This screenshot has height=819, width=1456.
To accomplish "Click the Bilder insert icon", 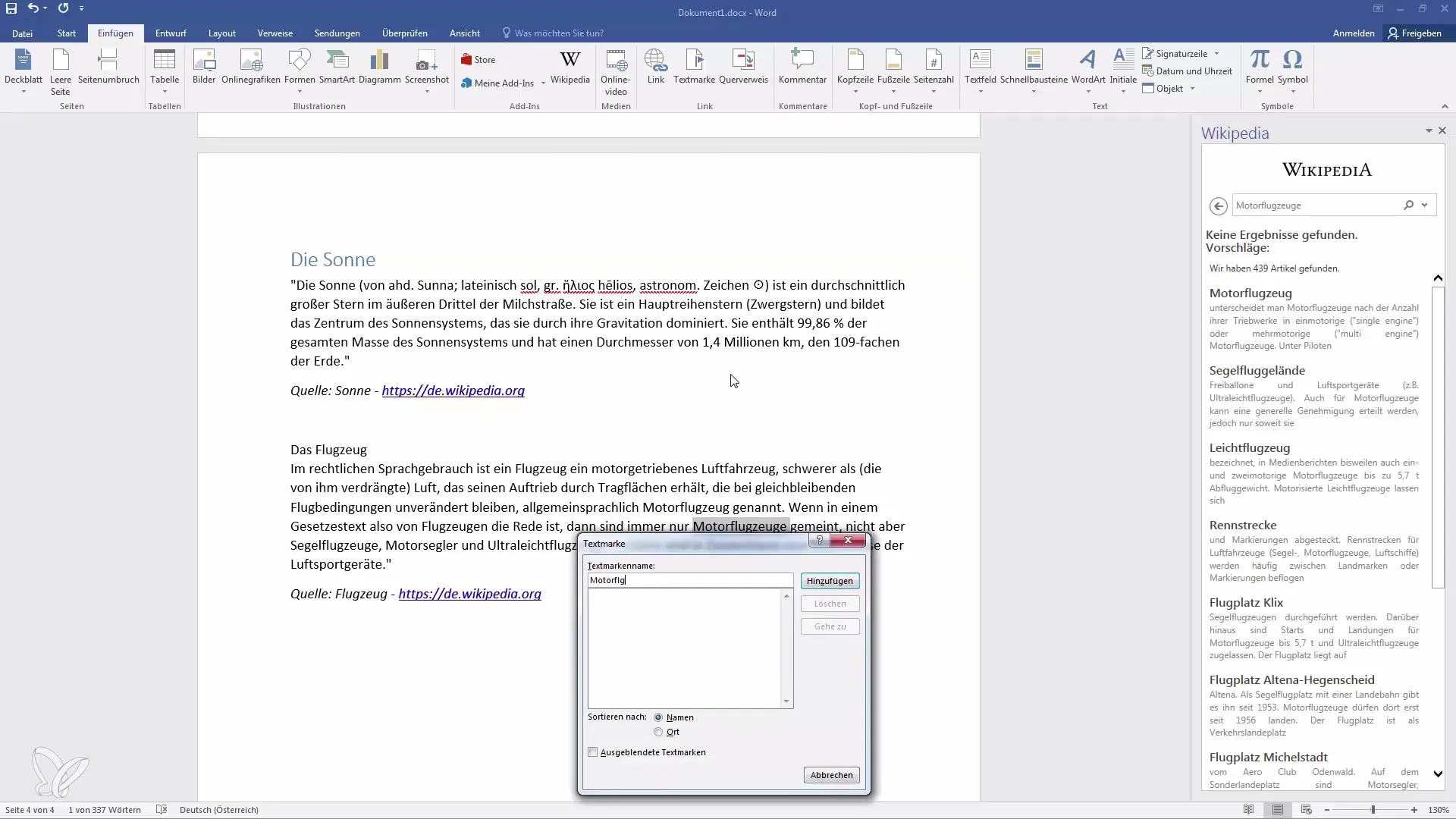I will [x=204, y=67].
